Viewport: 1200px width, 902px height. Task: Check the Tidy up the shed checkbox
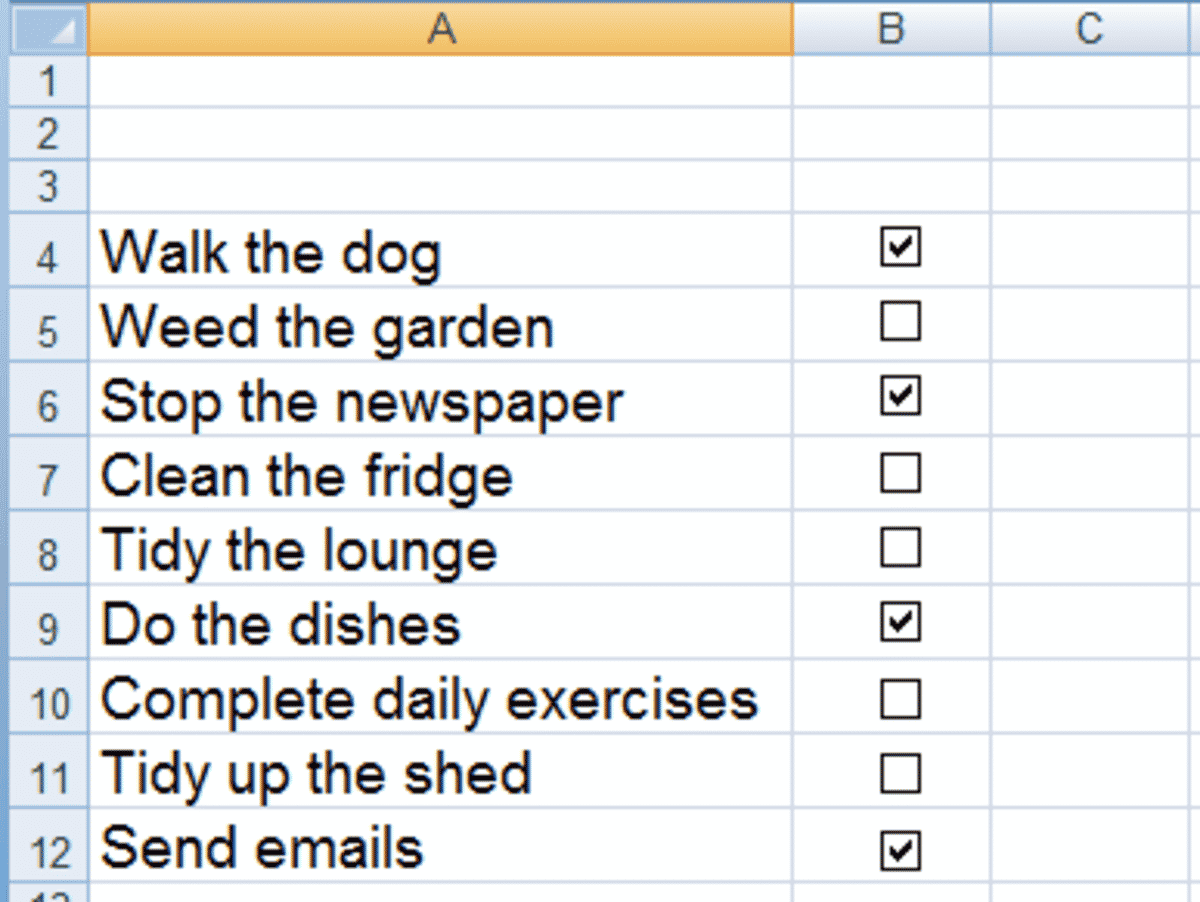tap(899, 772)
